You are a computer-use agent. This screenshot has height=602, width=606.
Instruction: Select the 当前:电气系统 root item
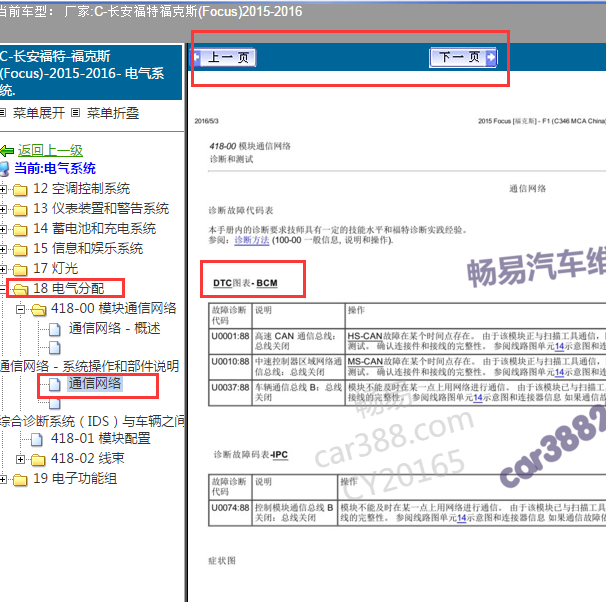click(x=55, y=169)
